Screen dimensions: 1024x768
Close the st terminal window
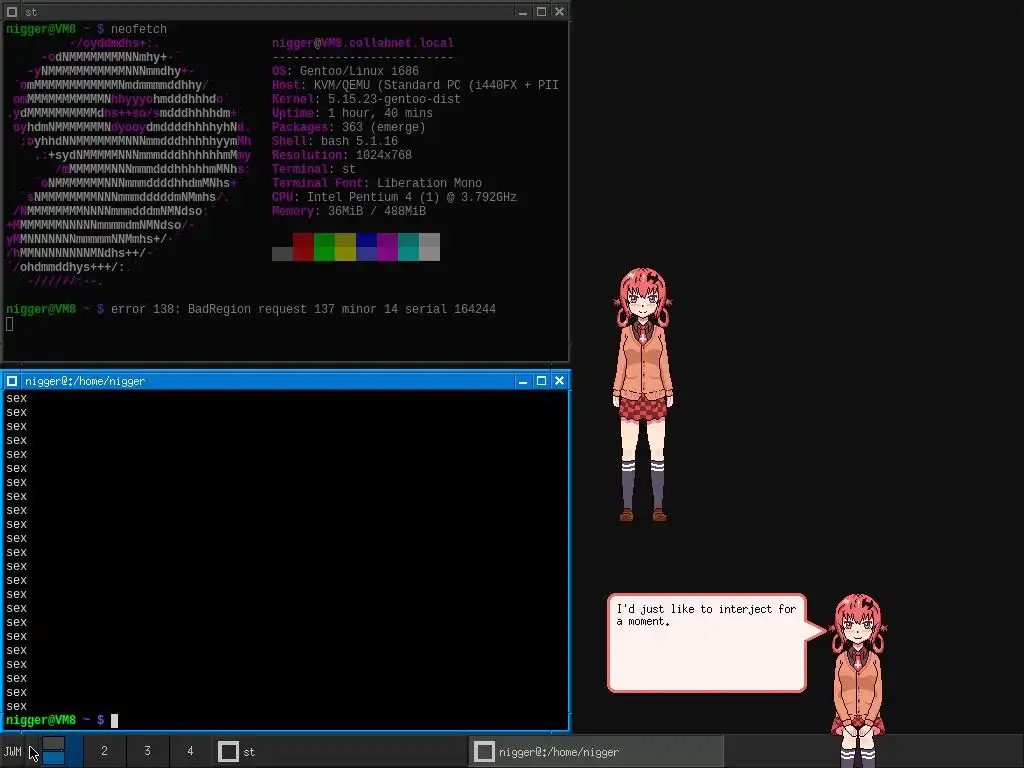tap(560, 12)
